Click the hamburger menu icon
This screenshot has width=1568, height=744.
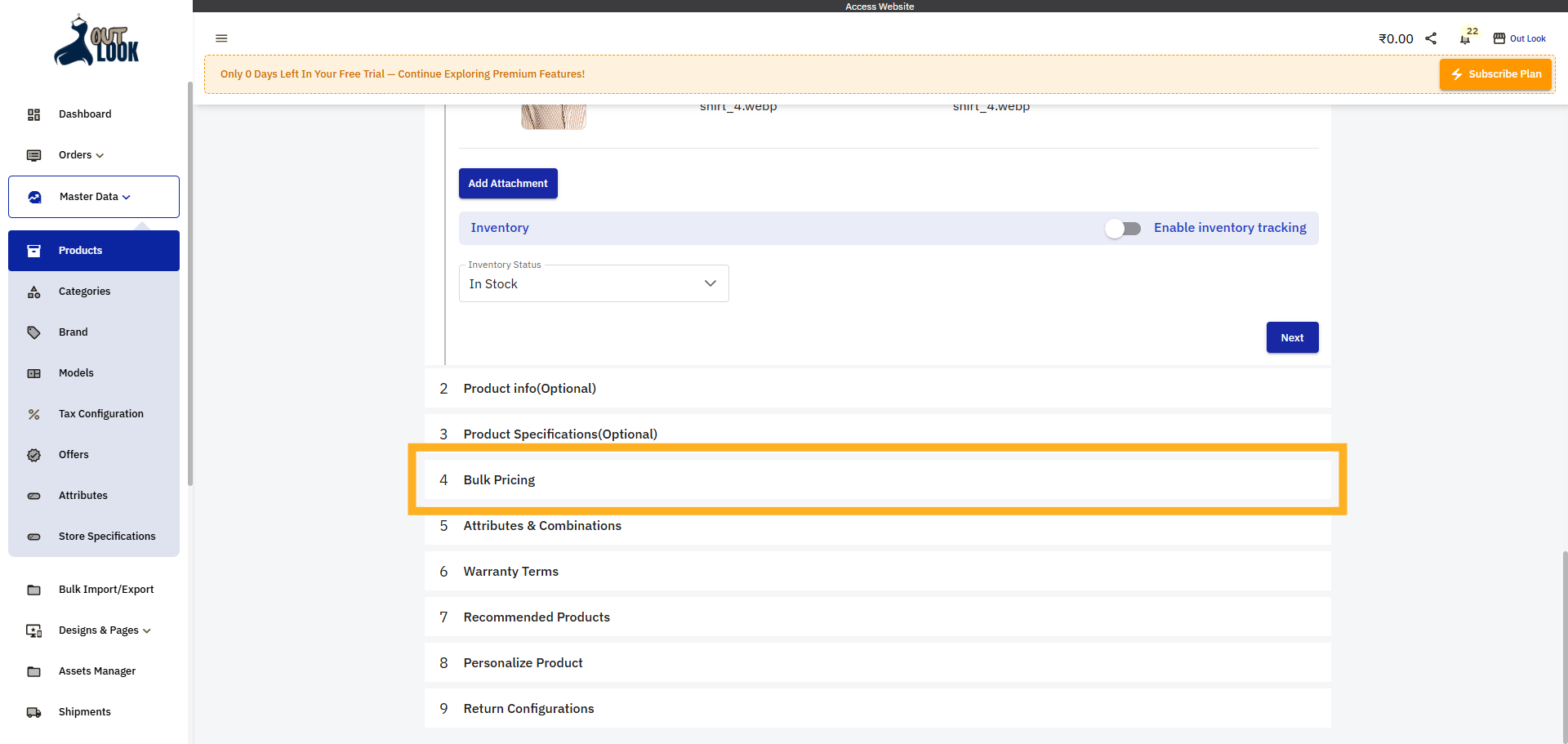pos(221,38)
